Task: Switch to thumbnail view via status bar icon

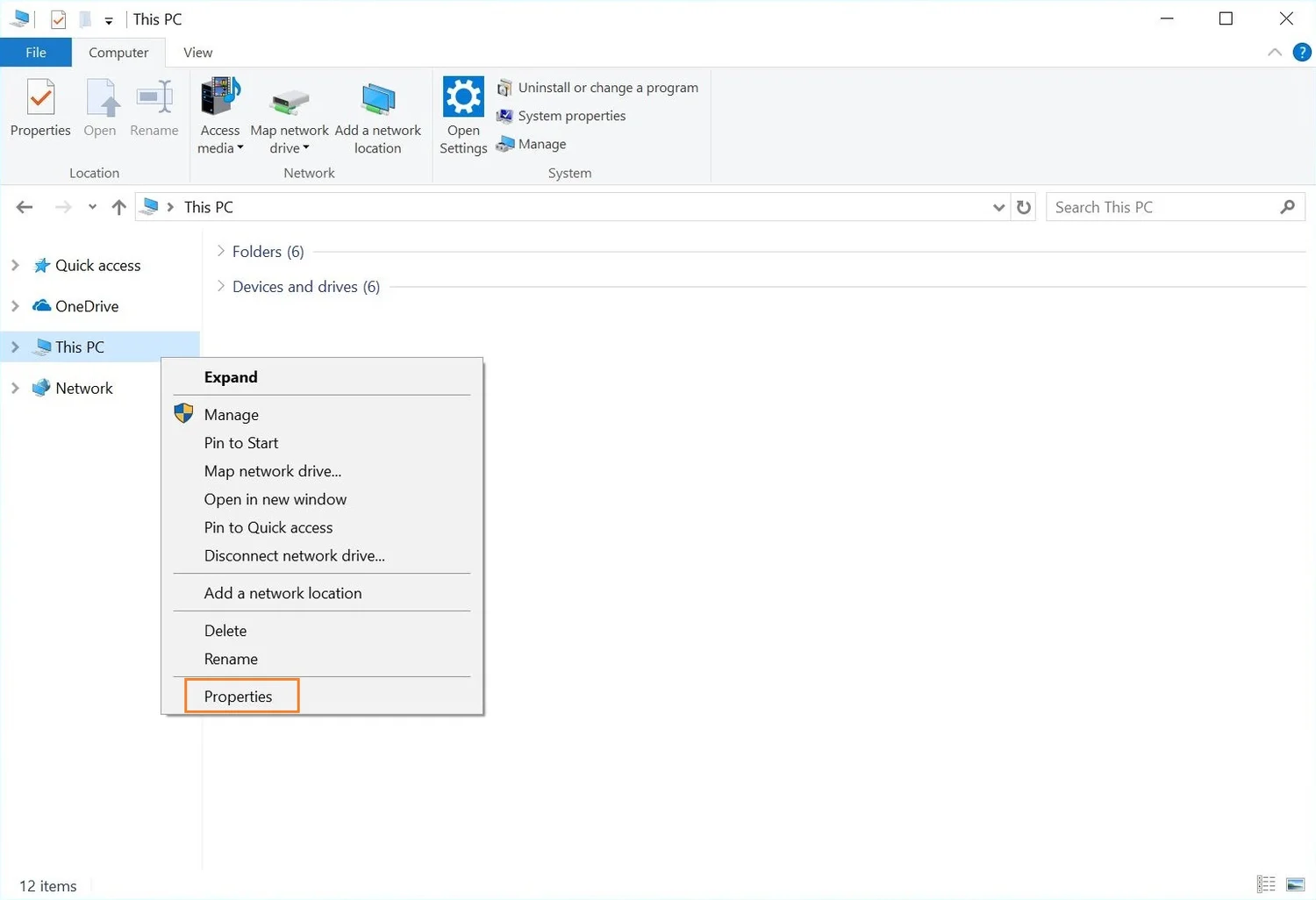Action: click(x=1295, y=884)
